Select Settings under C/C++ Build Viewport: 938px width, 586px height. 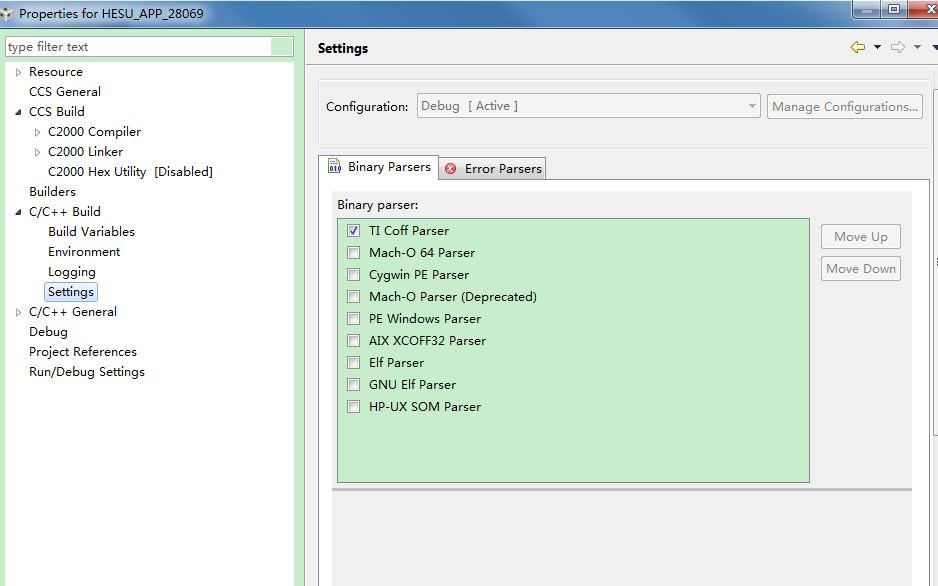(x=71, y=292)
